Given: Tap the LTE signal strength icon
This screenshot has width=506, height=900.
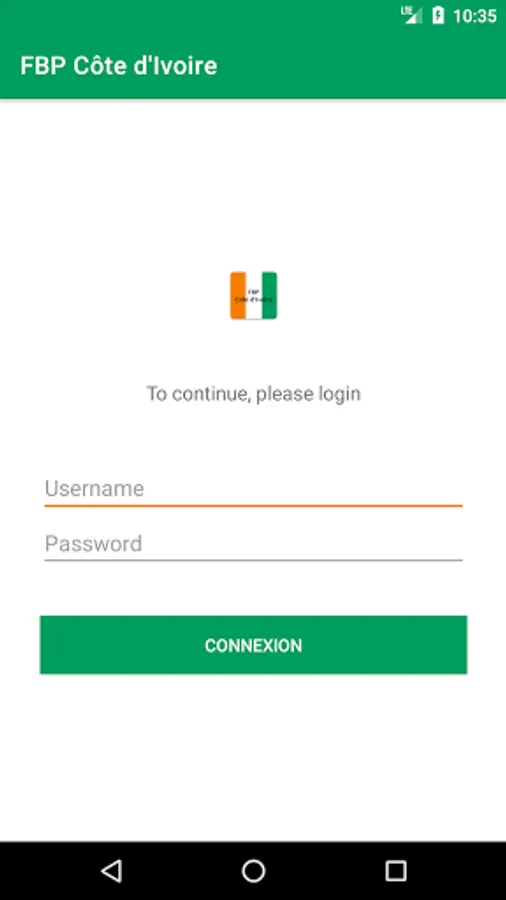Looking at the screenshot, I should tap(412, 15).
